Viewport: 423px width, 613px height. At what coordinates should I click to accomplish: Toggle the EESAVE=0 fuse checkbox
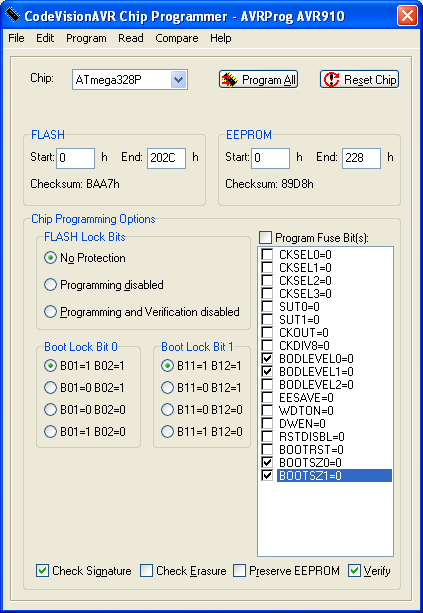267,397
